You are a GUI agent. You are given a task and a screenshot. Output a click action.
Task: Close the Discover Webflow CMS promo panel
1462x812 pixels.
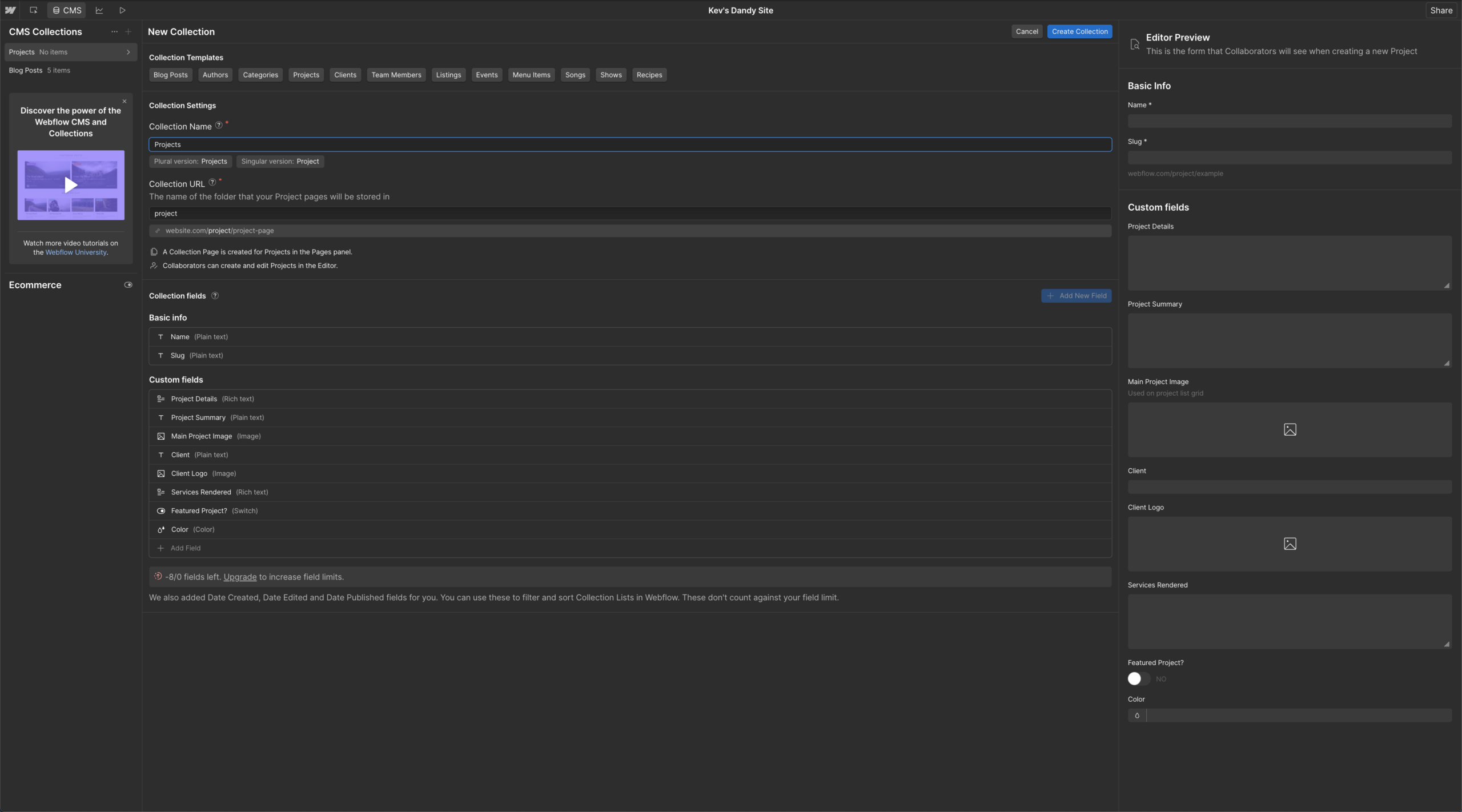click(123, 101)
